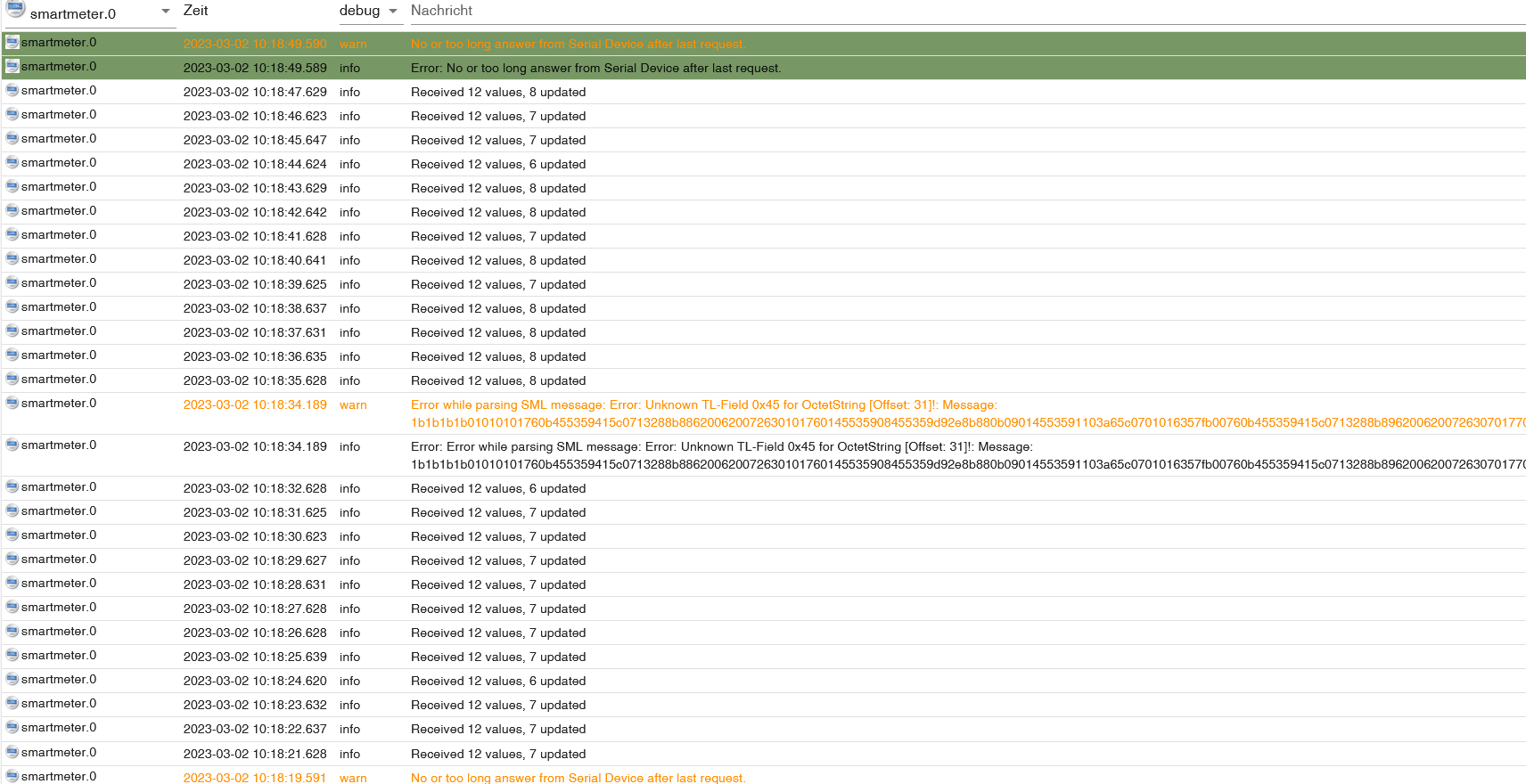Click adapter icon in the 10:18:22.637 row
This screenshot has width=1526, height=784.
point(12,727)
